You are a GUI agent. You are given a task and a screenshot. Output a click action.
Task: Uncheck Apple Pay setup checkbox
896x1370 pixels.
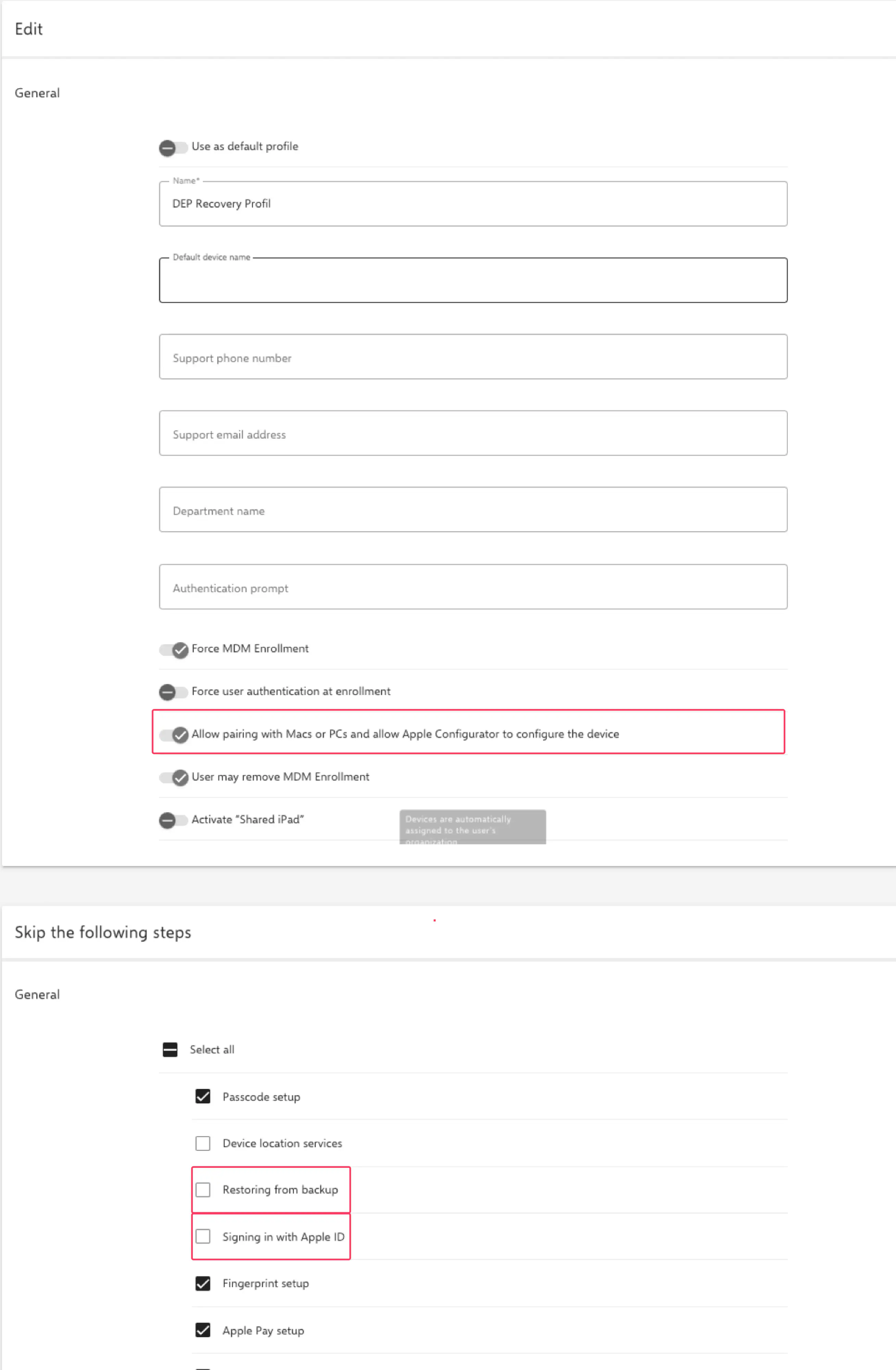point(202,1330)
